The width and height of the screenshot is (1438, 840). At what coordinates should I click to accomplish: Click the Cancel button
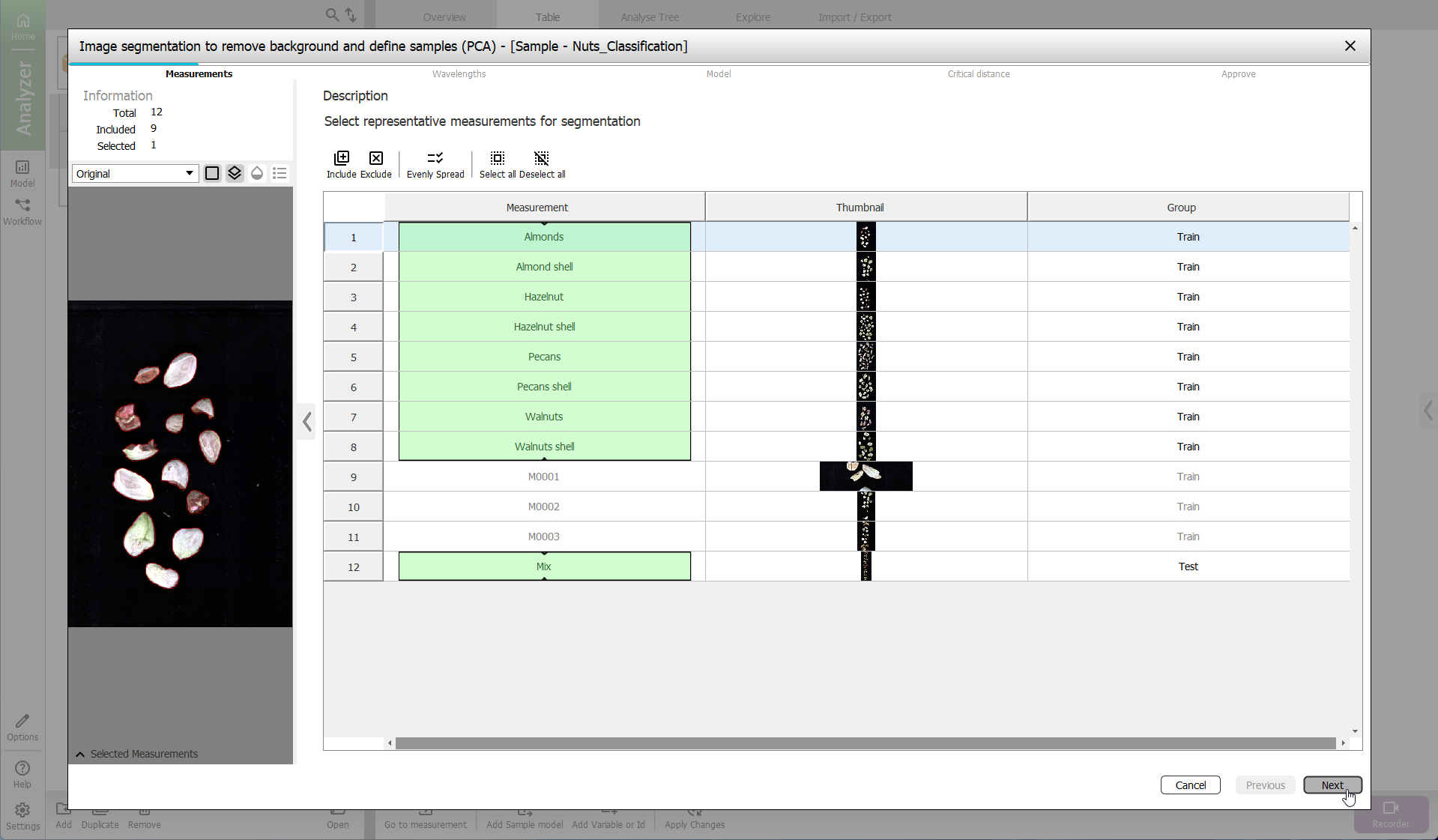click(x=1190, y=785)
